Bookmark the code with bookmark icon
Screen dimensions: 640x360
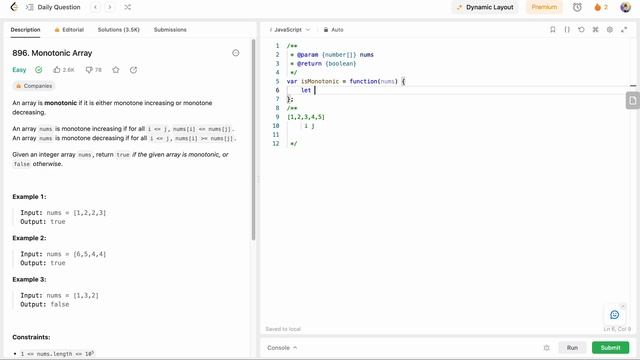point(553,30)
